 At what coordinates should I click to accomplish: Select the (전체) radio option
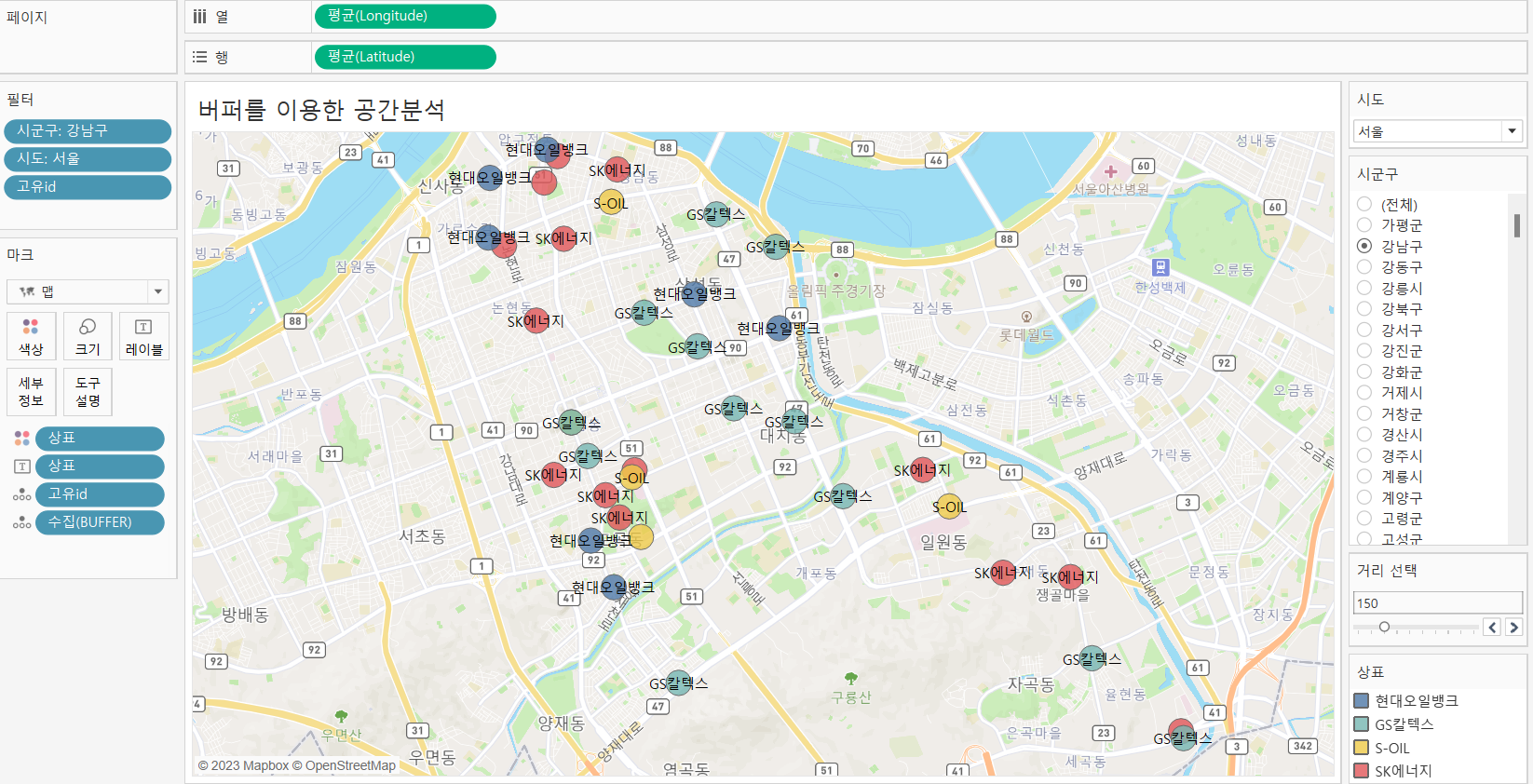(1364, 204)
